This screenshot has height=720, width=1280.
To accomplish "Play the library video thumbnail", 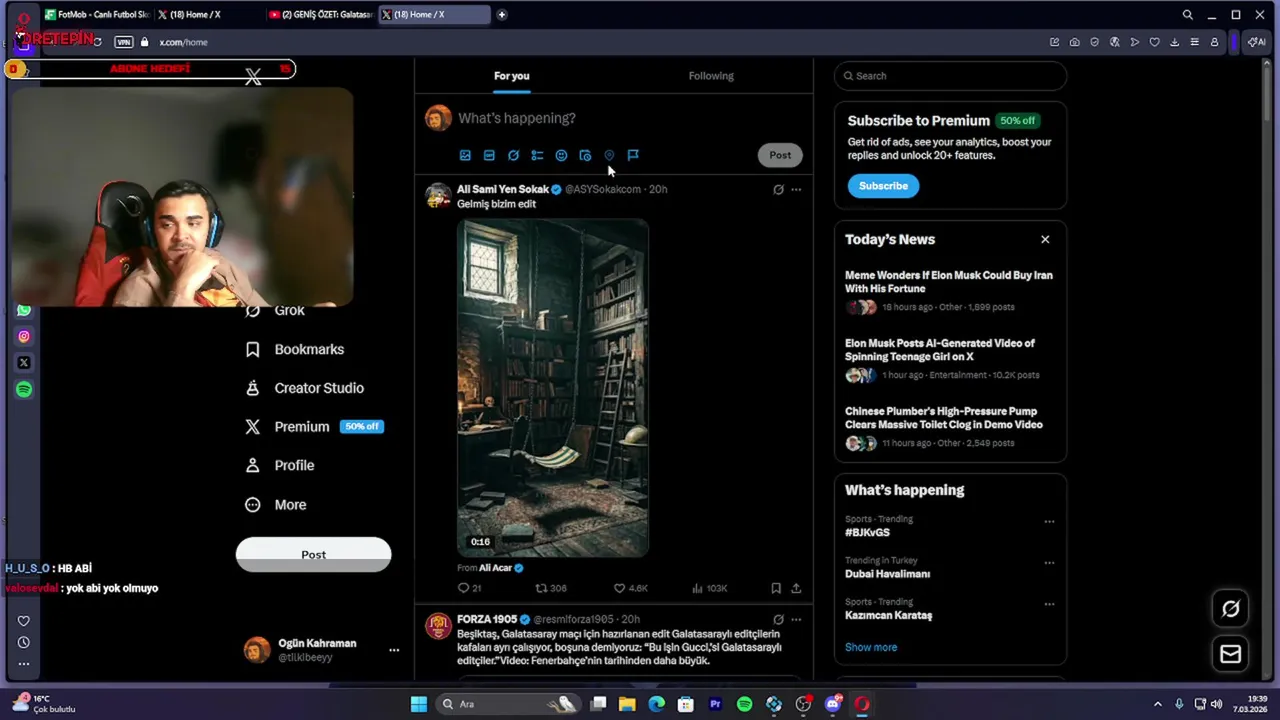I will pos(553,388).
